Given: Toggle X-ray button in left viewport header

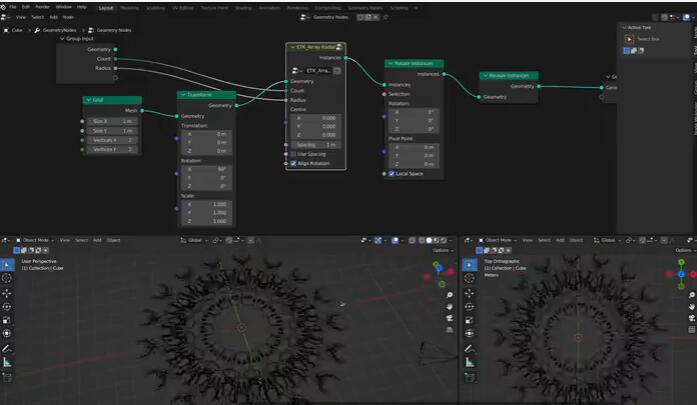Looking at the screenshot, I should (412, 241).
